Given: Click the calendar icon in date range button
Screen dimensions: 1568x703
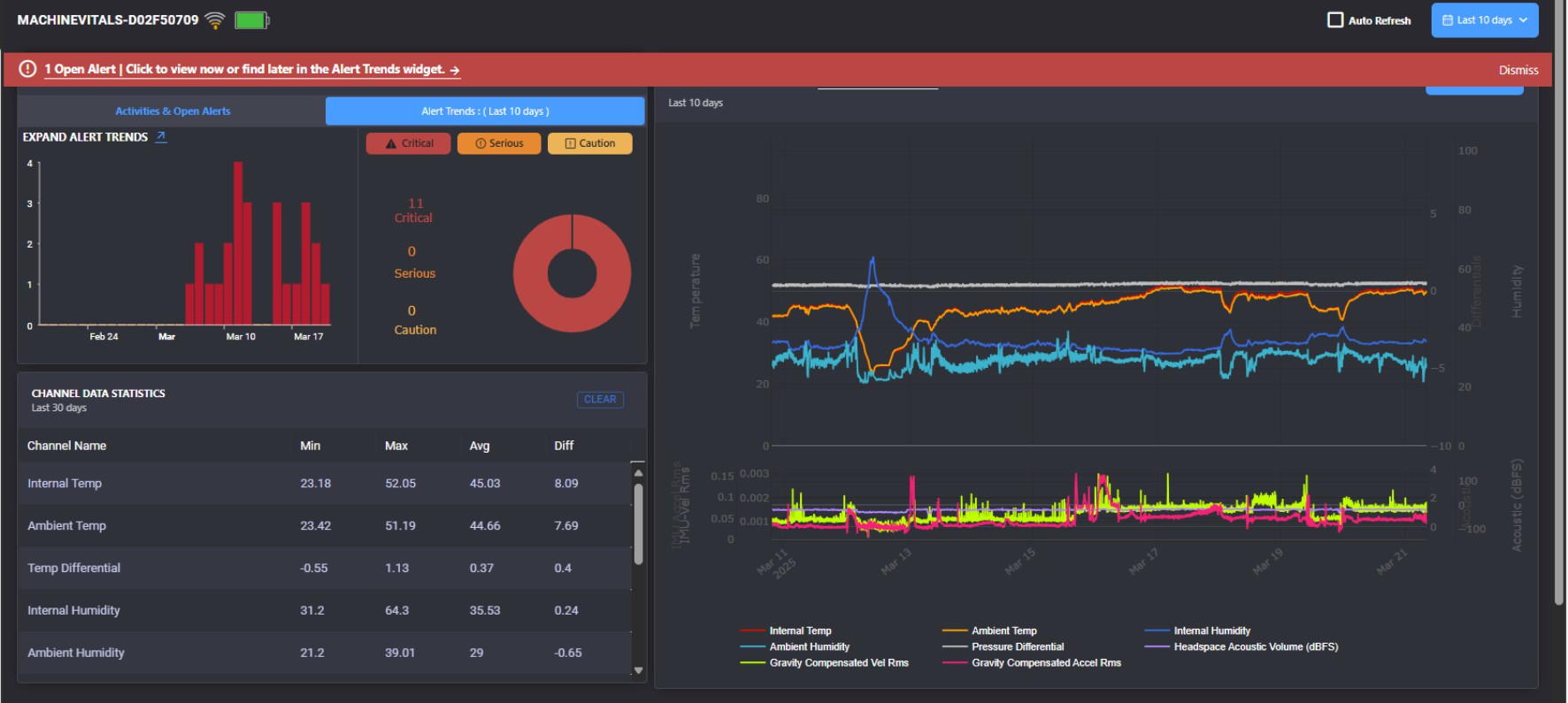Looking at the screenshot, I should click(x=1448, y=20).
